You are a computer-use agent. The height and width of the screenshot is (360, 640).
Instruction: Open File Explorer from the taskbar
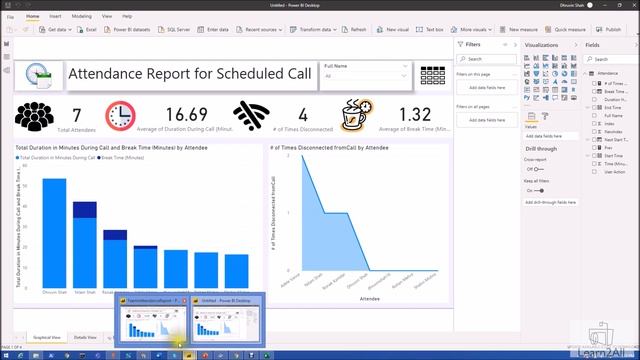click(x=36, y=356)
